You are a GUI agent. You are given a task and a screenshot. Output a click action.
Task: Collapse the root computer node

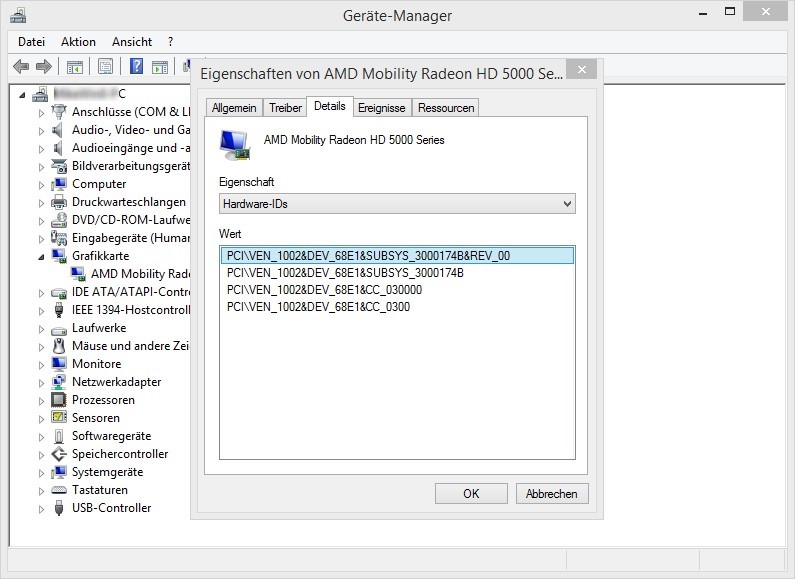coord(22,95)
